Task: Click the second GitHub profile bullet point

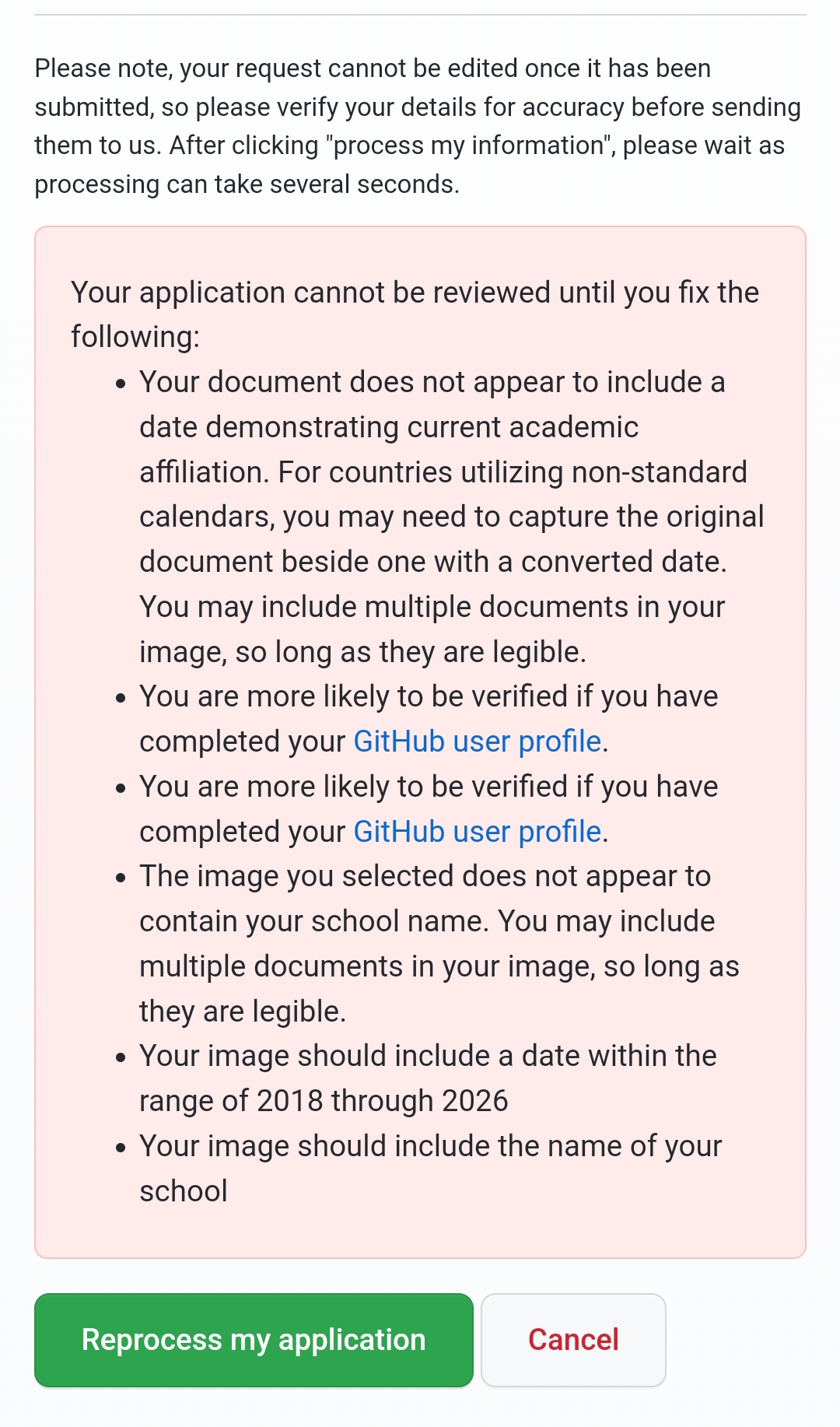Action: [429, 808]
